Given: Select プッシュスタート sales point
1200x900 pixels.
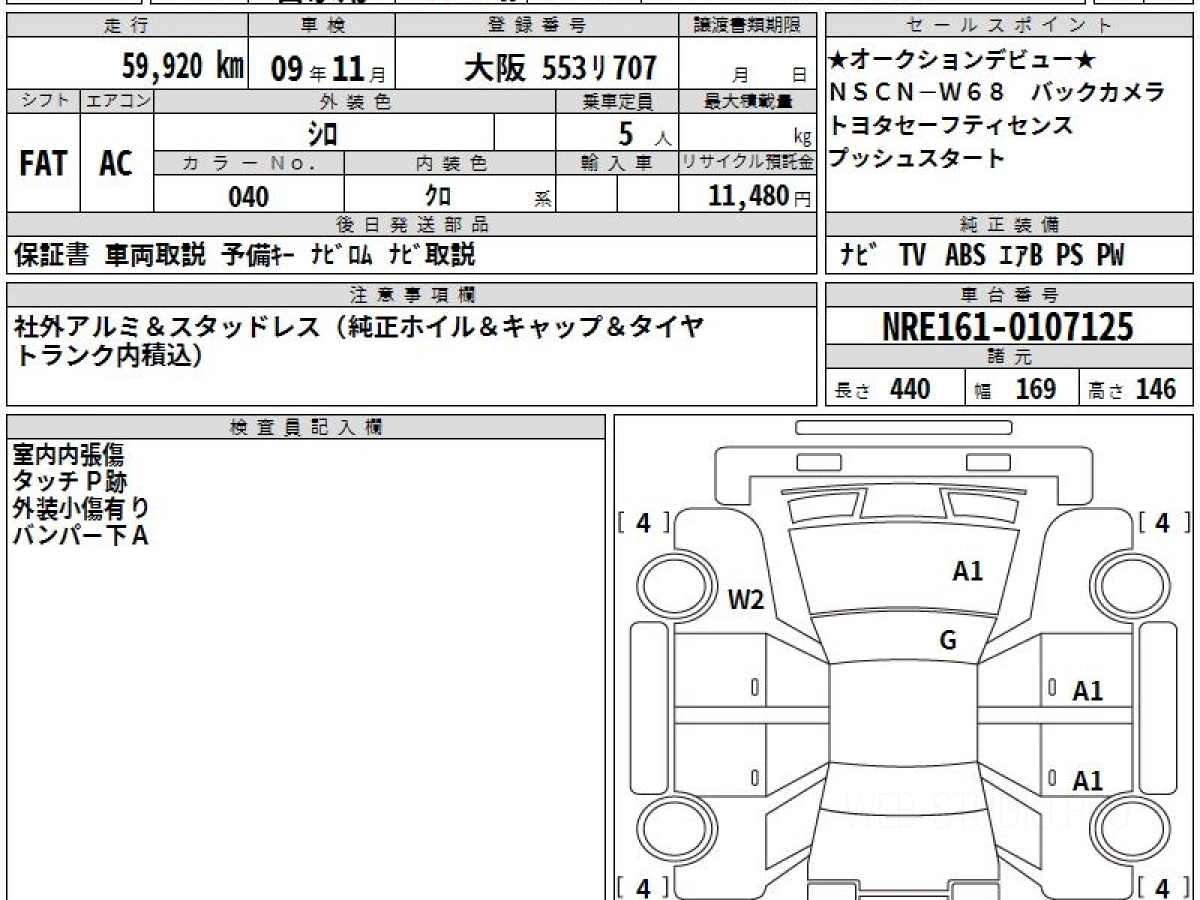Looking at the screenshot, I should (917, 157).
